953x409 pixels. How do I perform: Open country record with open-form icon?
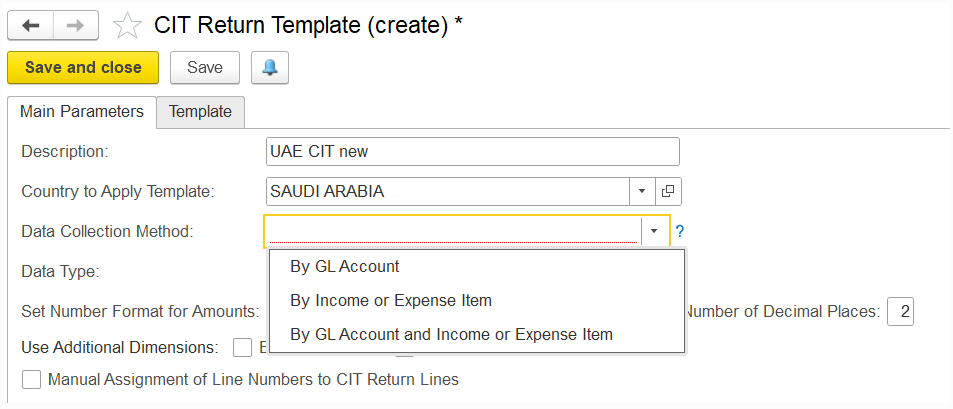668,191
